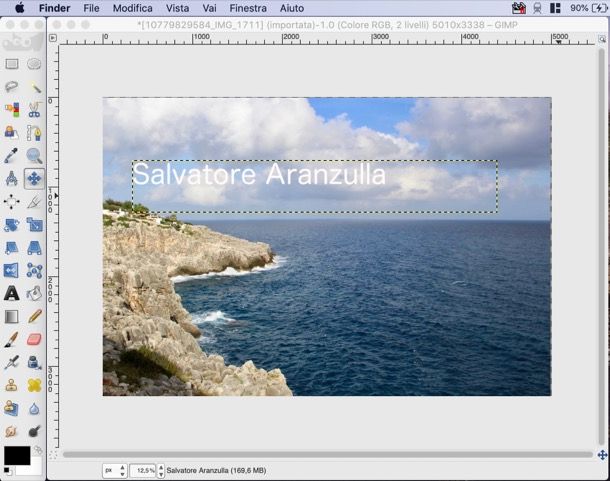Viewport: 610px width, 481px height.
Task: Activate the Perspective Clone tool
Action: pyautogui.click(x=12, y=408)
